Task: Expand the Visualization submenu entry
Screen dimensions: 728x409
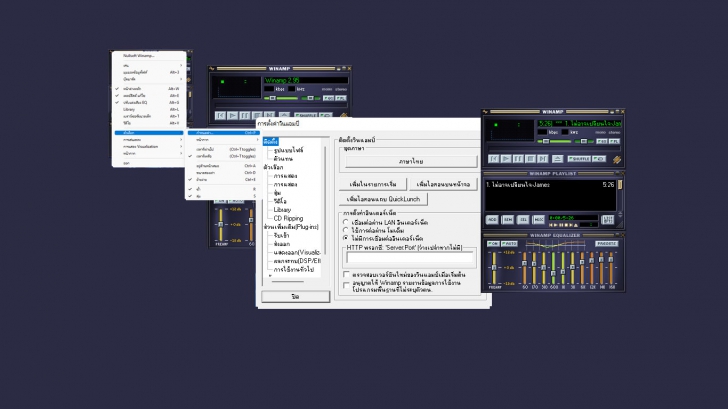Action: pos(149,147)
